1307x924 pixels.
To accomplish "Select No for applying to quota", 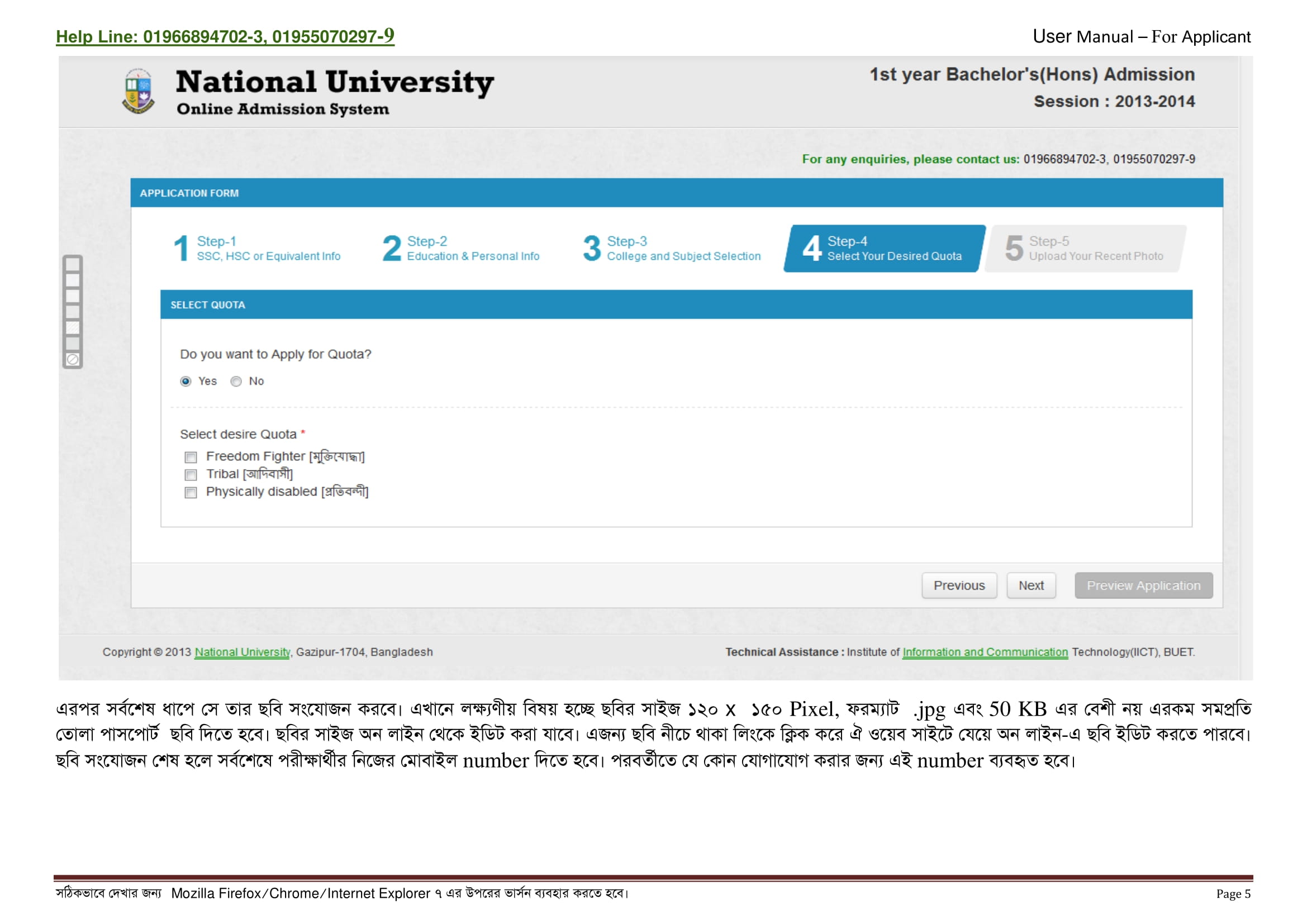I will [236, 381].
